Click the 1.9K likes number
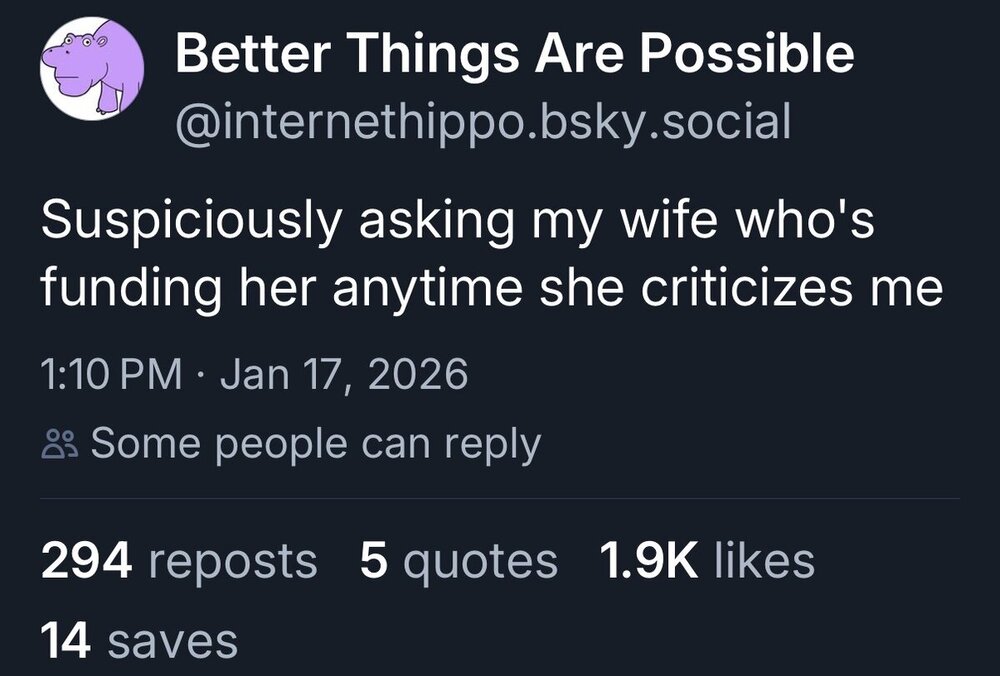Viewport: 1000px width, 676px height. (648, 561)
